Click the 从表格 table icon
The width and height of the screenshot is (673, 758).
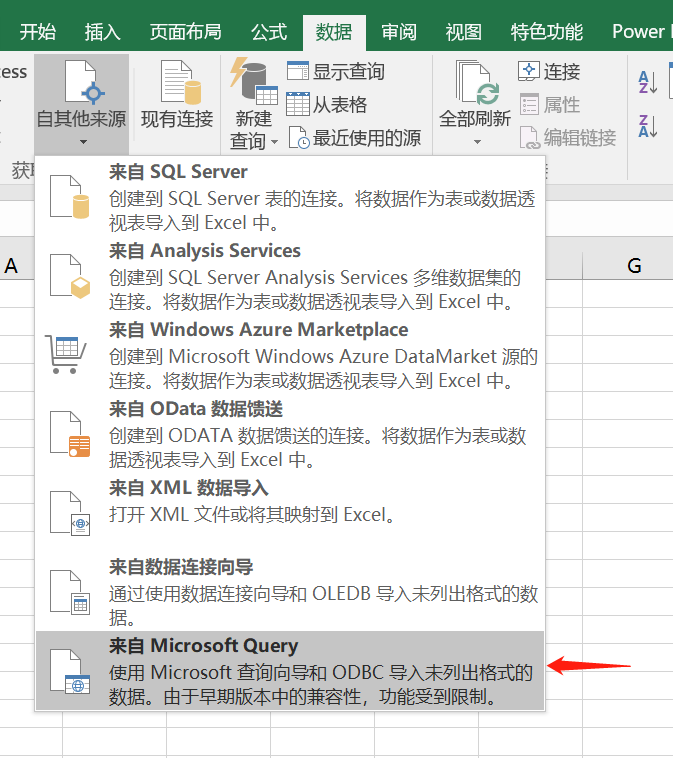(x=298, y=104)
